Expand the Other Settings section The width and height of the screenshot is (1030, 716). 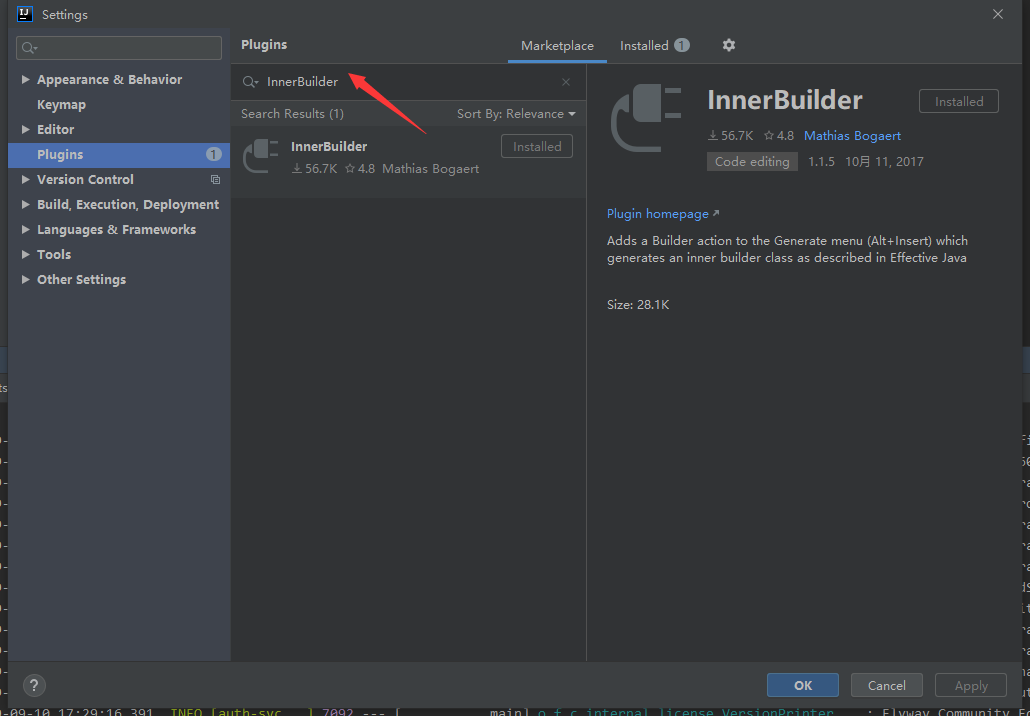[26, 279]
